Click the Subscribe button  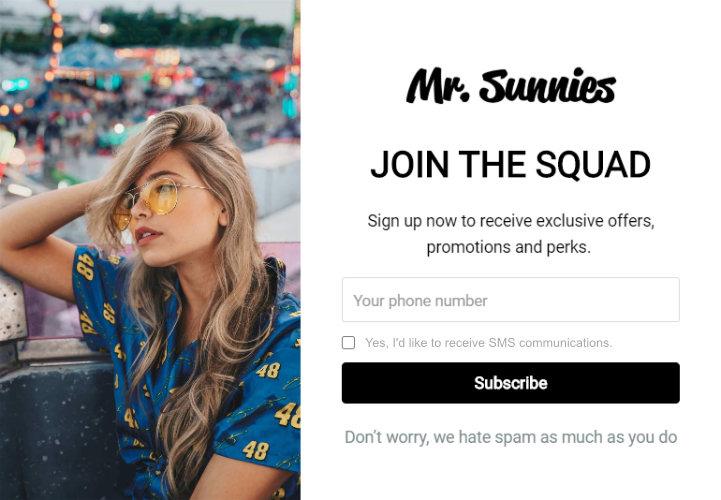(510, 383)
